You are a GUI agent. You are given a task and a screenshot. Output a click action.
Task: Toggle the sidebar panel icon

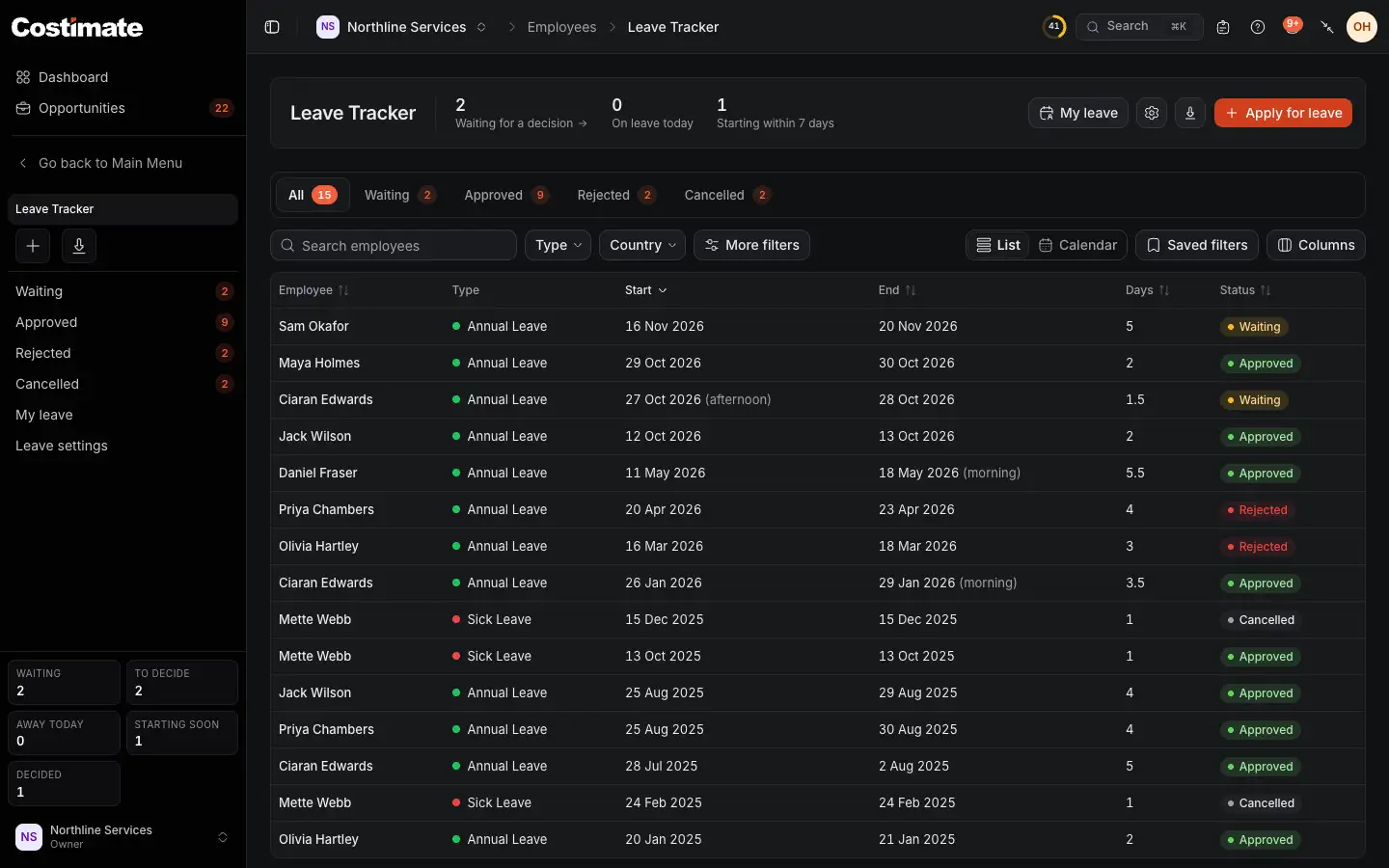[272, 27]
